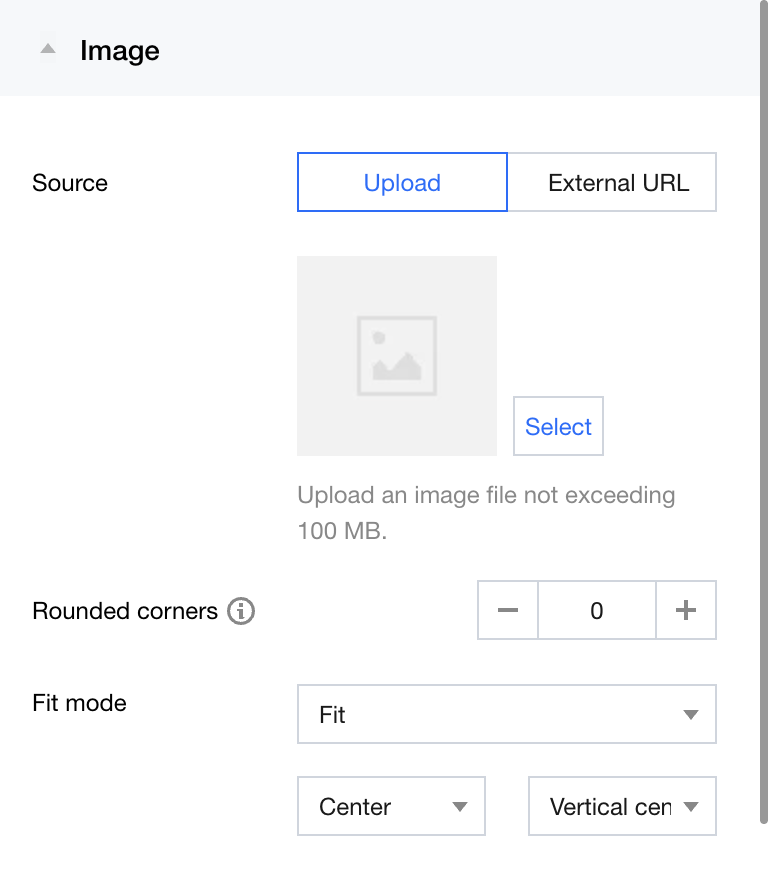Viewport: 768px width, 882px height.
Task: Switch source to External URL tab
Action: pos(618,183)
